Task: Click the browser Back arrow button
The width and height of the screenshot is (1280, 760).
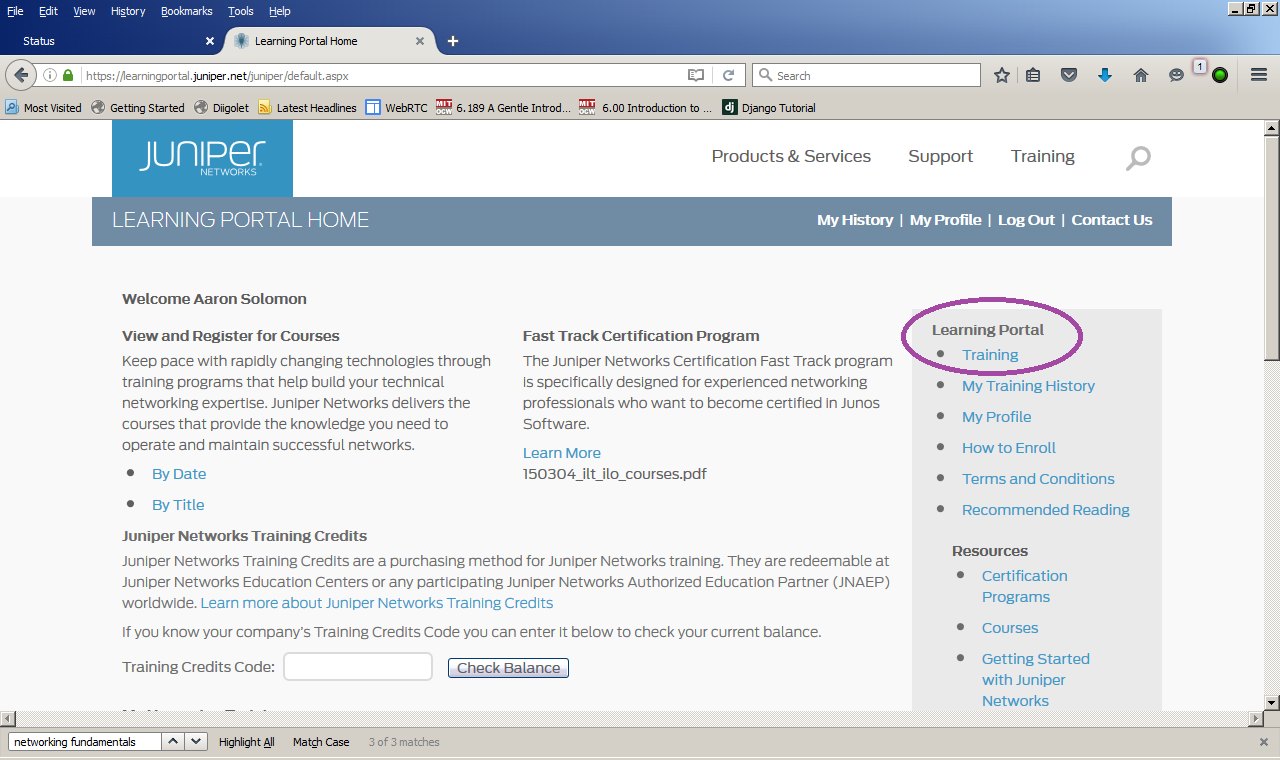Action: click(21, 76)
